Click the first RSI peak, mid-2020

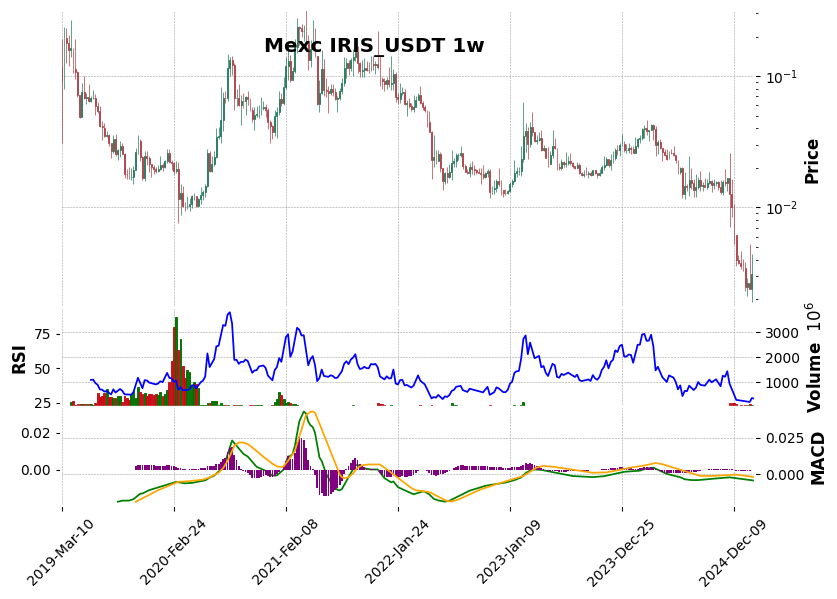pos(230,313)
